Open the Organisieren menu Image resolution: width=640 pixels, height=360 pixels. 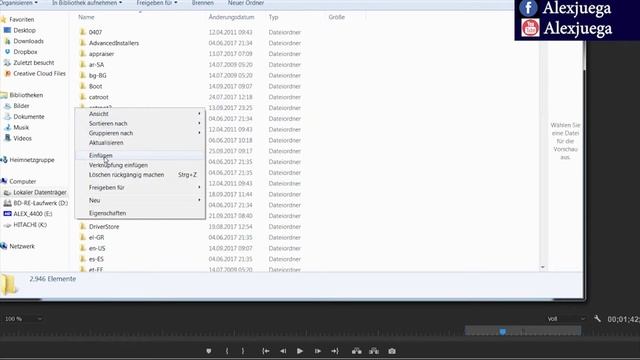coord(19,3)
